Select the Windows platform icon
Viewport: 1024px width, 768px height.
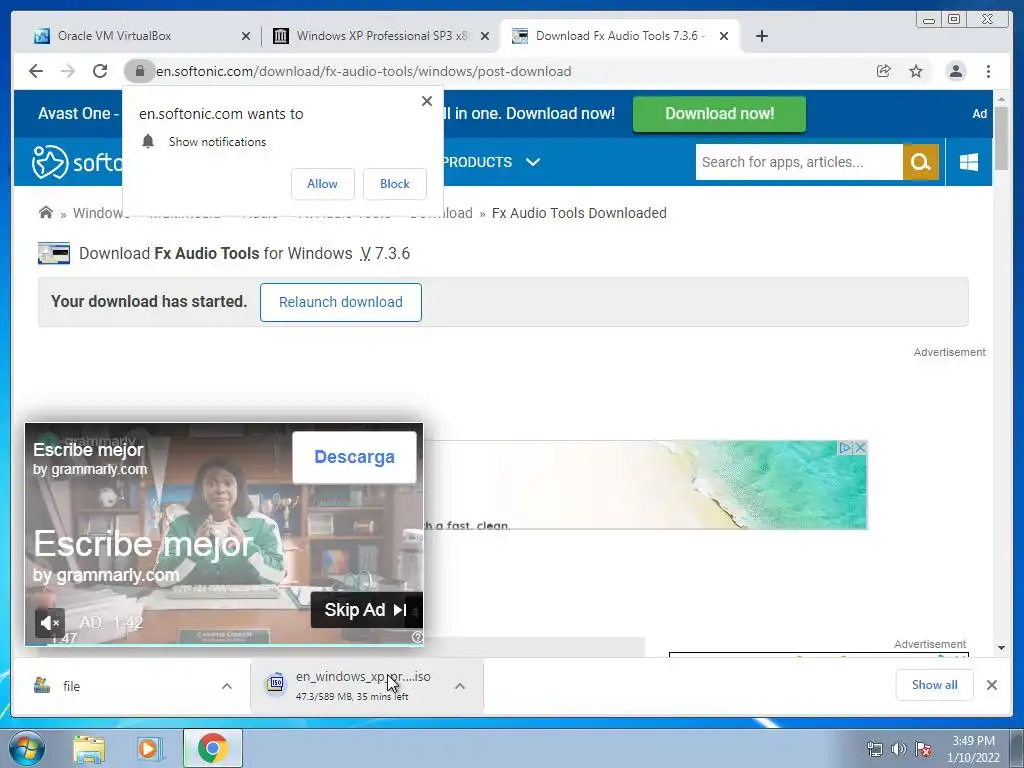coord(969,162)
